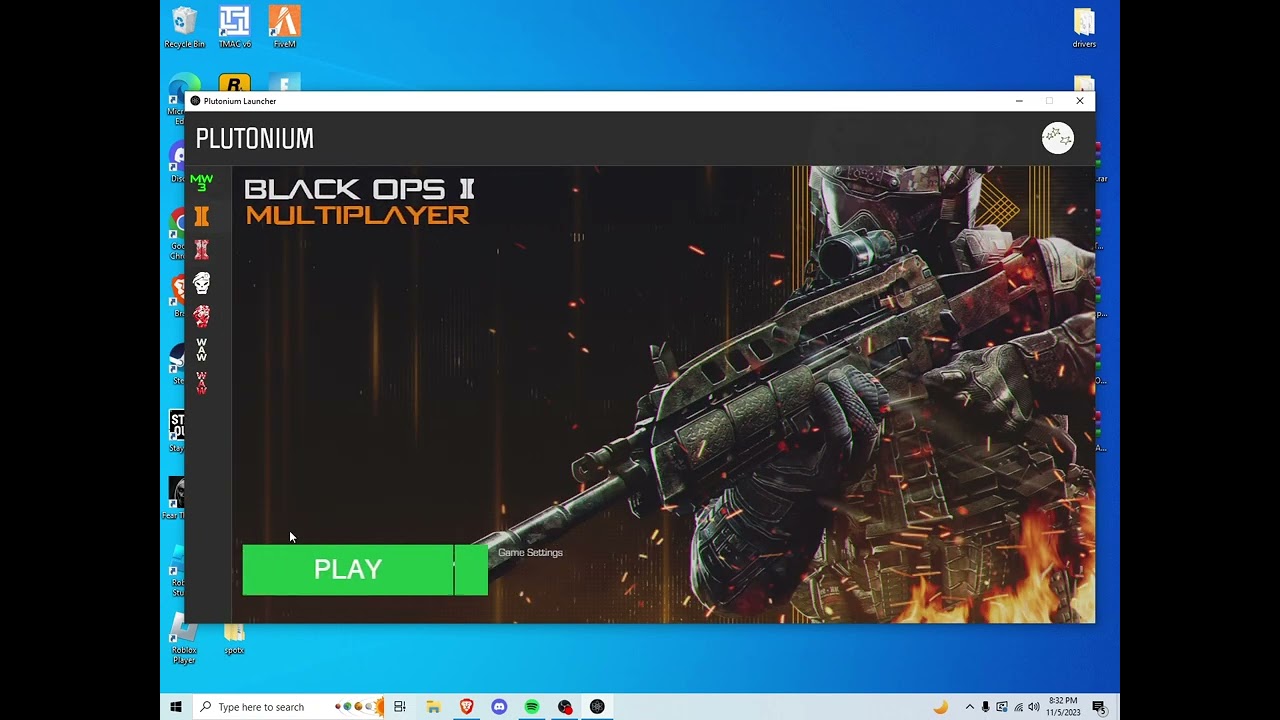The height and width of the screenshot is (720, 1280).
Task: Click the weather moon icon in taskbar
Action: pyautogui.click(x=940, y=707)
